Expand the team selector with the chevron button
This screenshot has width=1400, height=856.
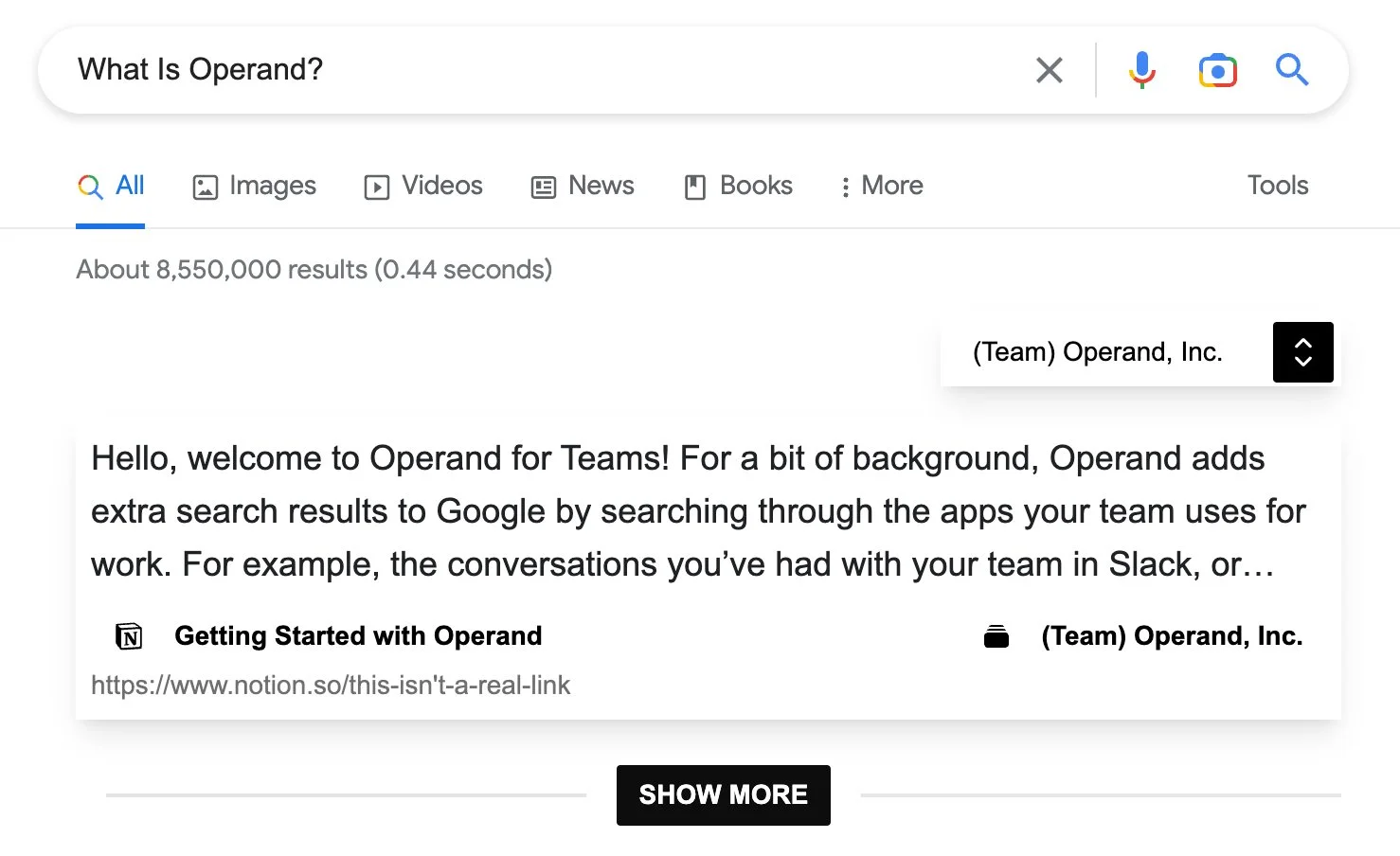point(1302,352)
